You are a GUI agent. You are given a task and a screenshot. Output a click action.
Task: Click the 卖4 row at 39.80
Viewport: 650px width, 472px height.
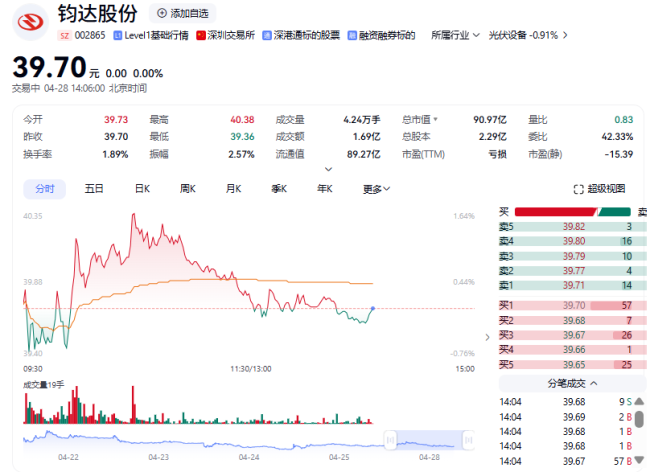coord(572,241)
